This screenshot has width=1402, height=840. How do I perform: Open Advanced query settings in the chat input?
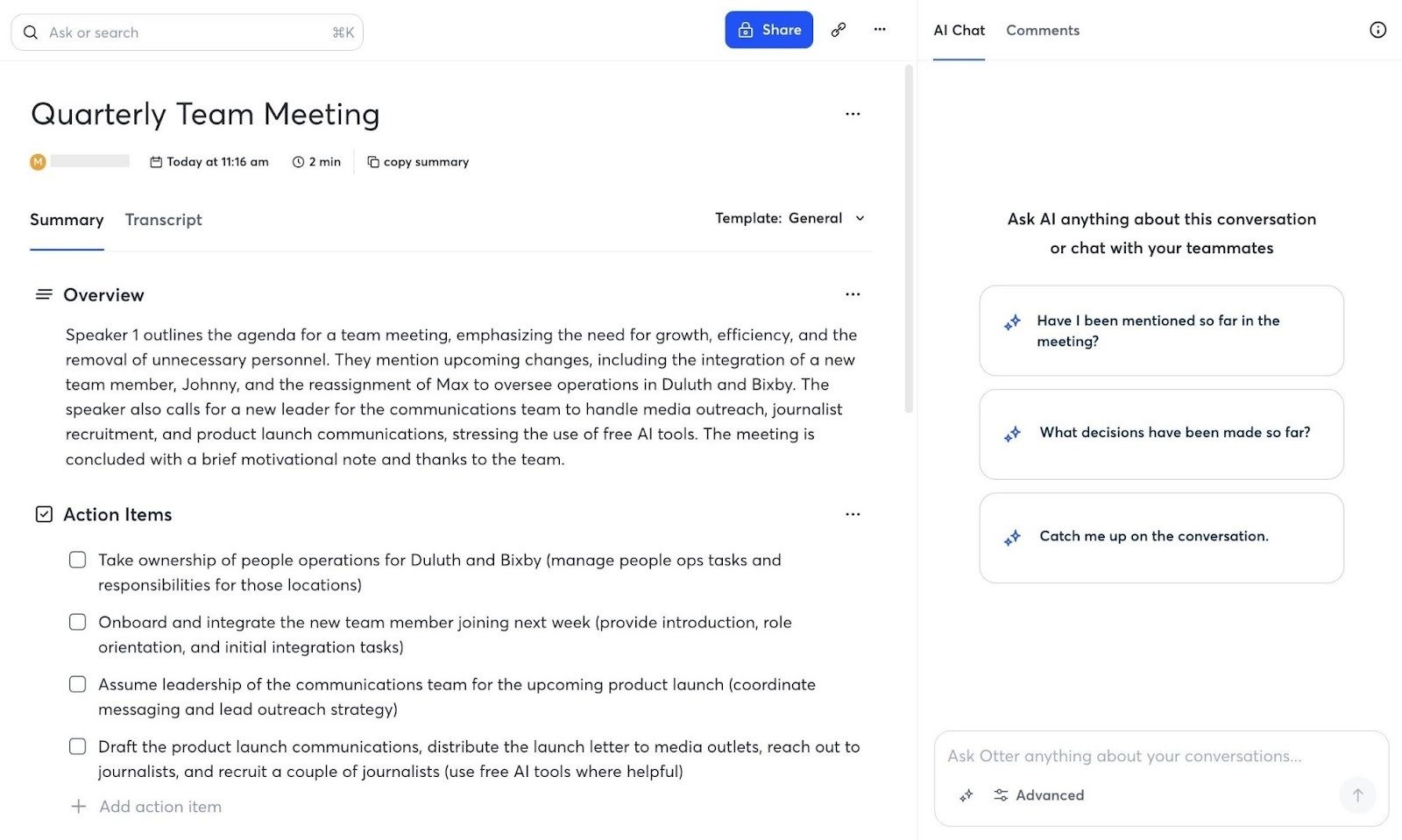coord(1039,795)
